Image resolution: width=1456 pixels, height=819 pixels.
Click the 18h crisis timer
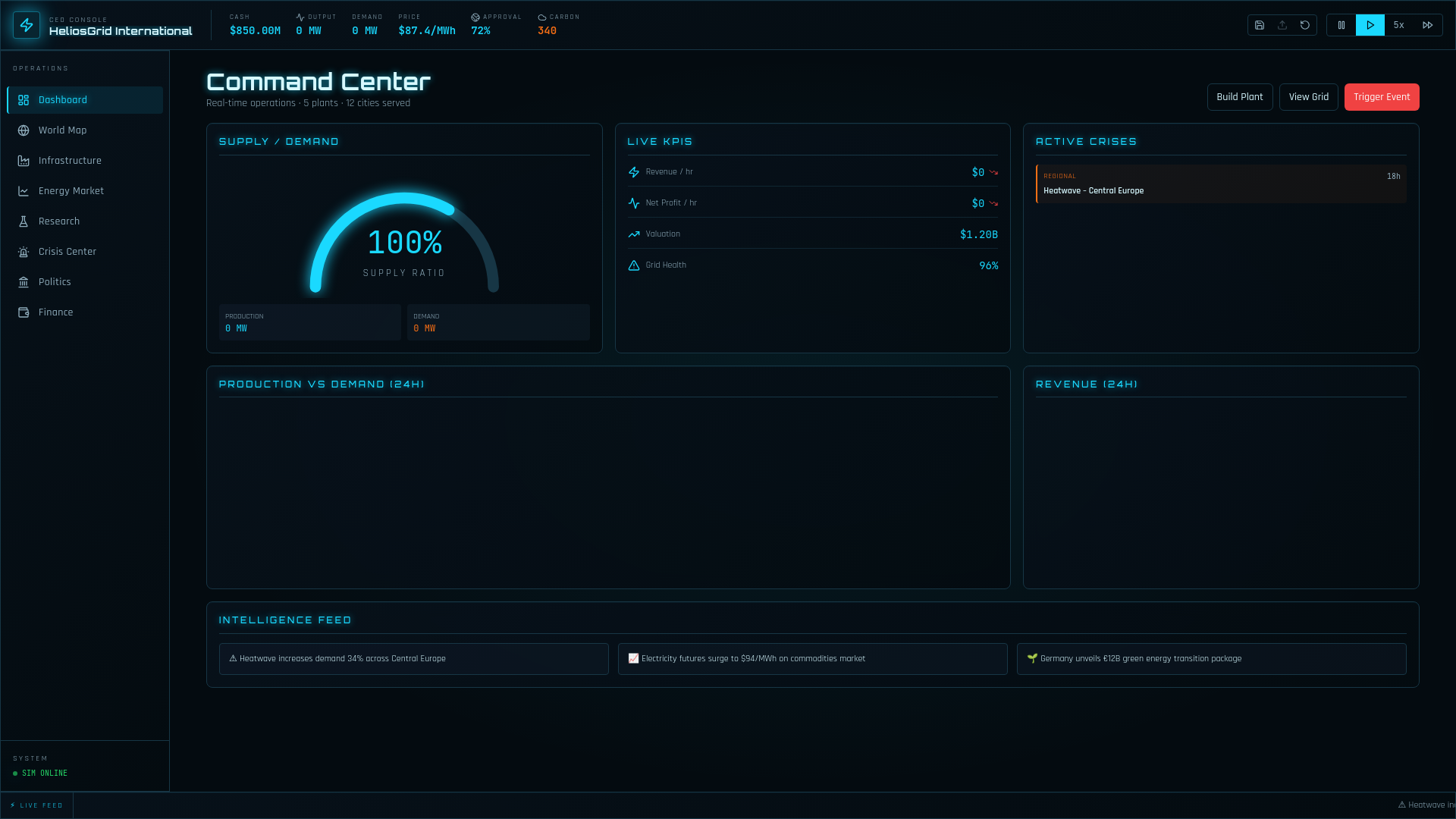(x=1394, y=176)
